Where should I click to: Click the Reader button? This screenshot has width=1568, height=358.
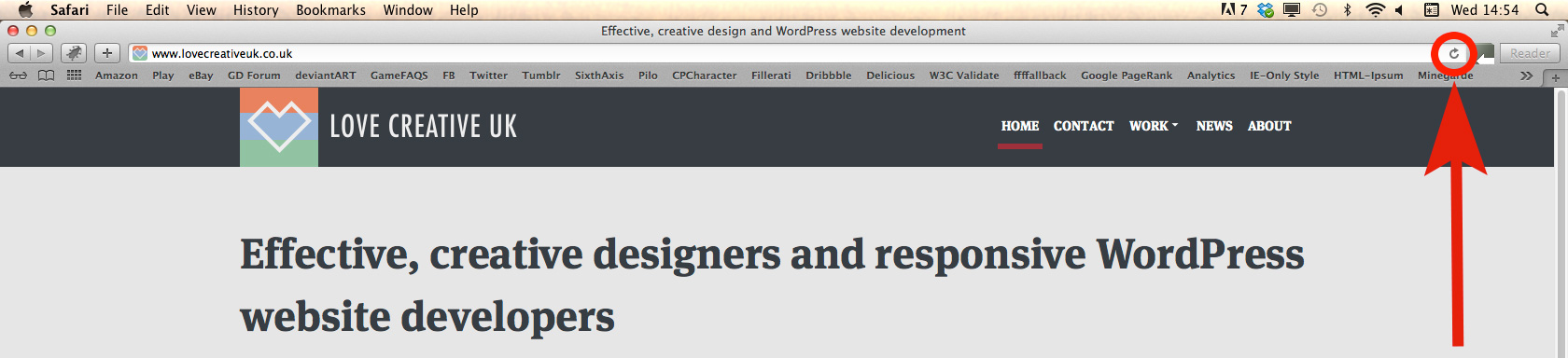click(1530, 53)
